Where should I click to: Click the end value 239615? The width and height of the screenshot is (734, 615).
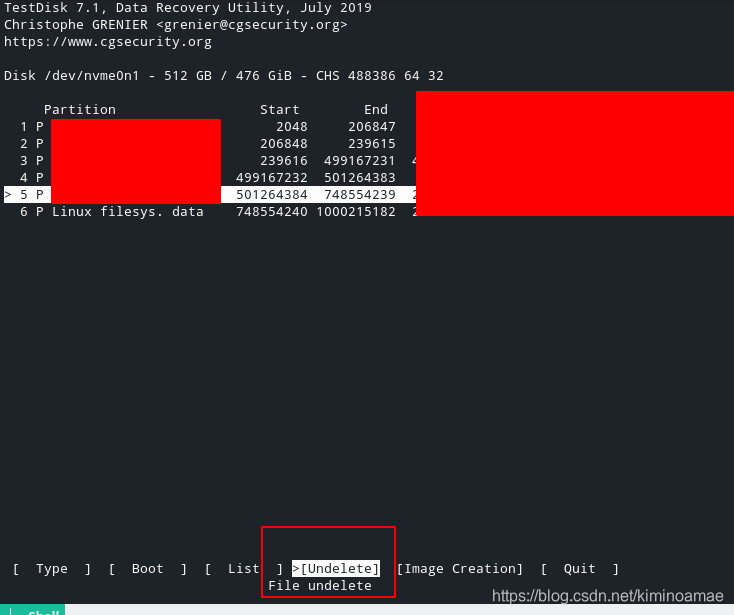coord(372,144)
